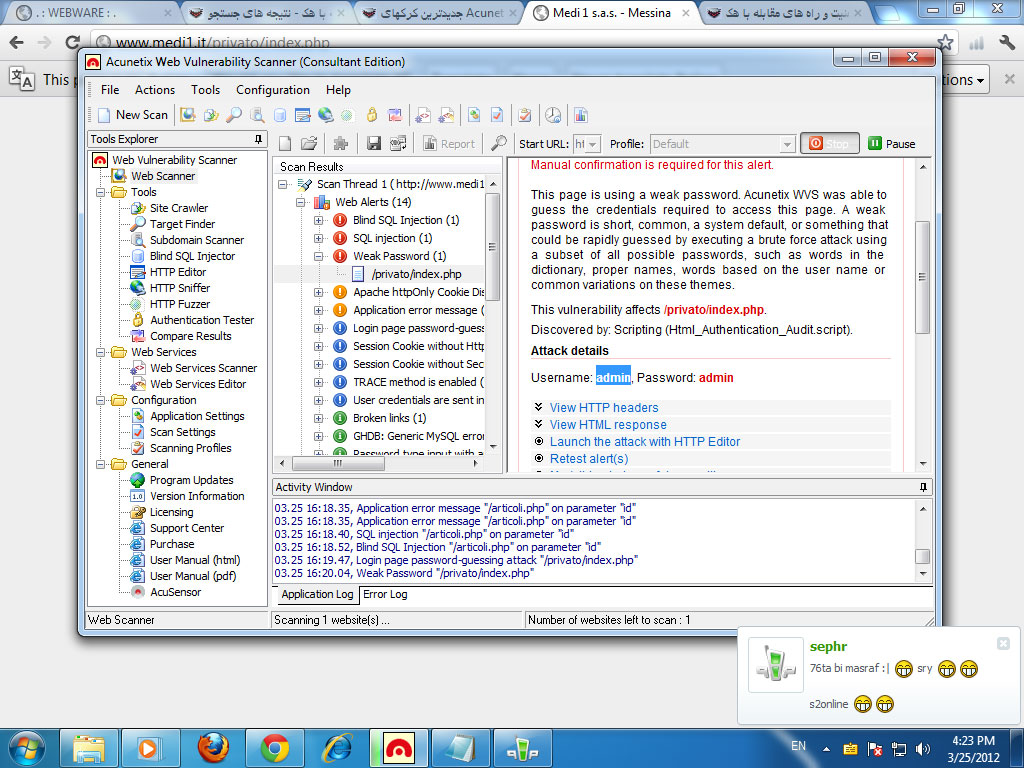Screen dimensions: 1024x768
Task: Click the puzzle-piece icon in scan toolbar
Action: pos(340,144)
